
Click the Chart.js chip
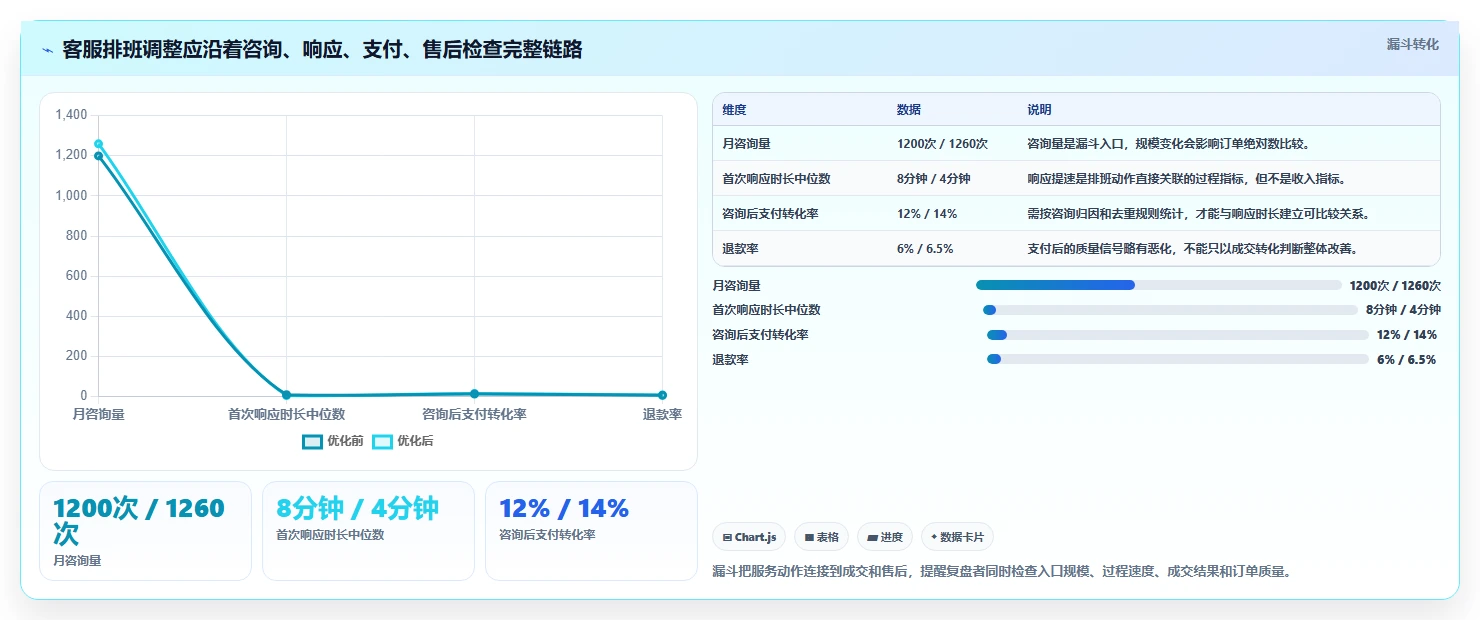click(749, 537)
